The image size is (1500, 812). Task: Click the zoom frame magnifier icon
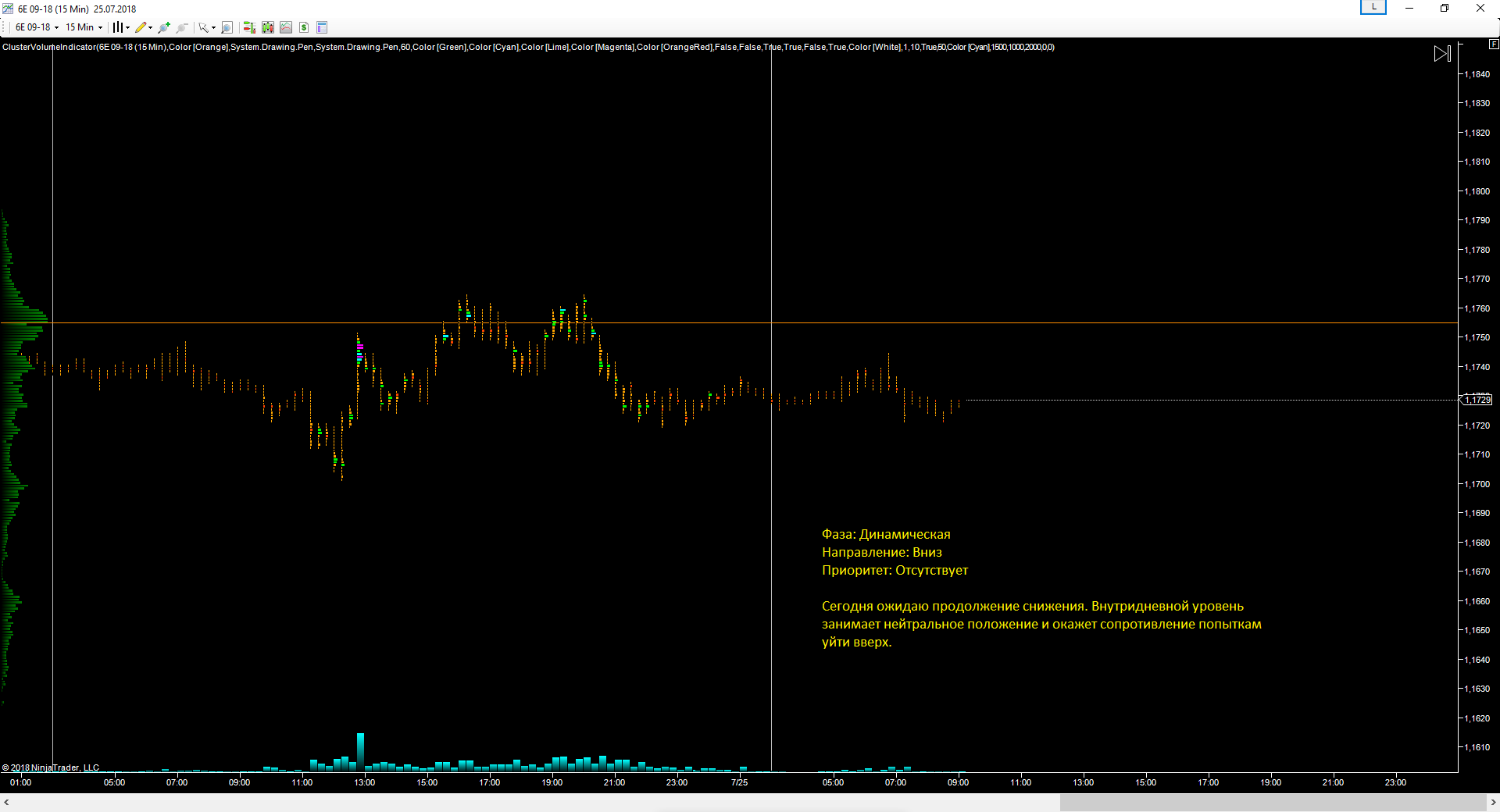(x=227, y=27)
